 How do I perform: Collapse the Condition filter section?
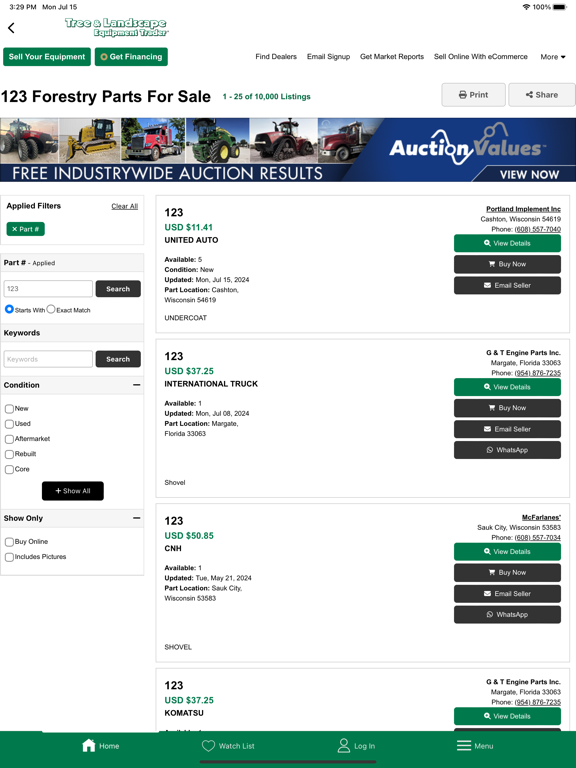point(137,385)
